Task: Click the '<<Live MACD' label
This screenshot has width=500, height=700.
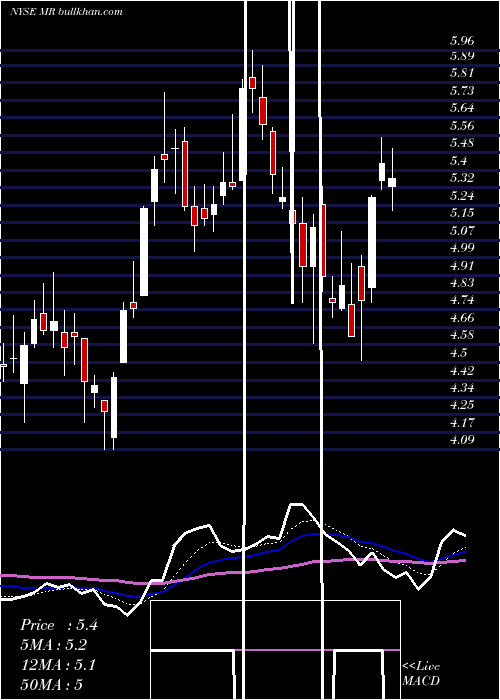Action: (421, 674)
